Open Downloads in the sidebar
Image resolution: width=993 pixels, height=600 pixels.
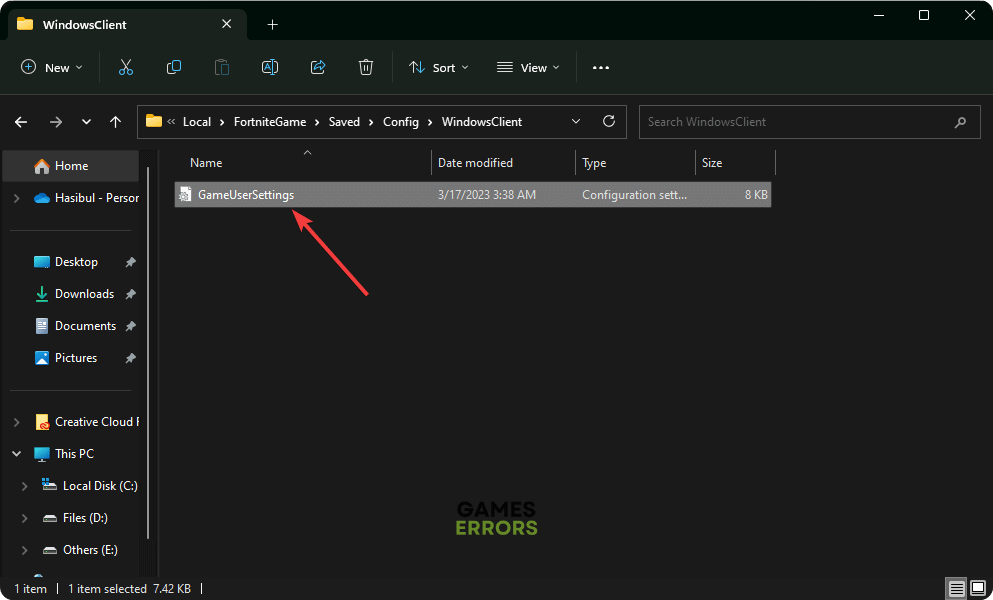pyautogui.click(x=84, y=294)
